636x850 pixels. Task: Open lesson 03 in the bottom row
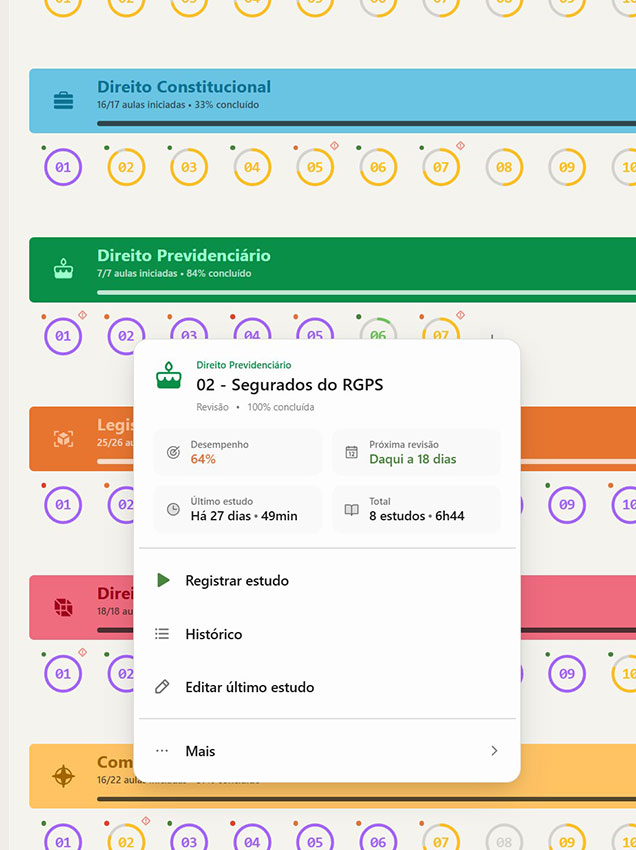189,839
